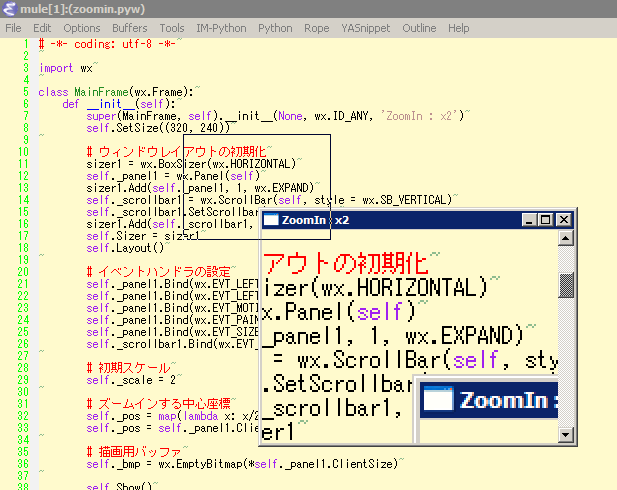Click 'self.Sizer = sizer1' line
The width and height of the screenshot is (617, 490).
coord(142,236)
